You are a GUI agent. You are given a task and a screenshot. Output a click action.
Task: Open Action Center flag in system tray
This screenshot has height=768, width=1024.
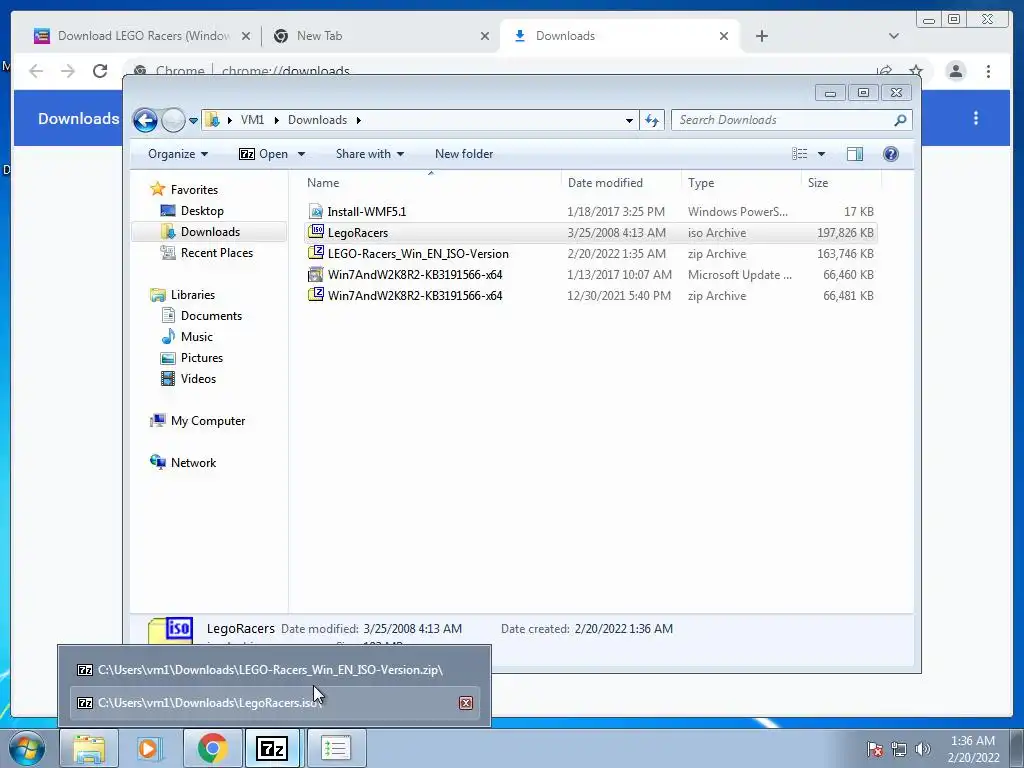[874, 750]
